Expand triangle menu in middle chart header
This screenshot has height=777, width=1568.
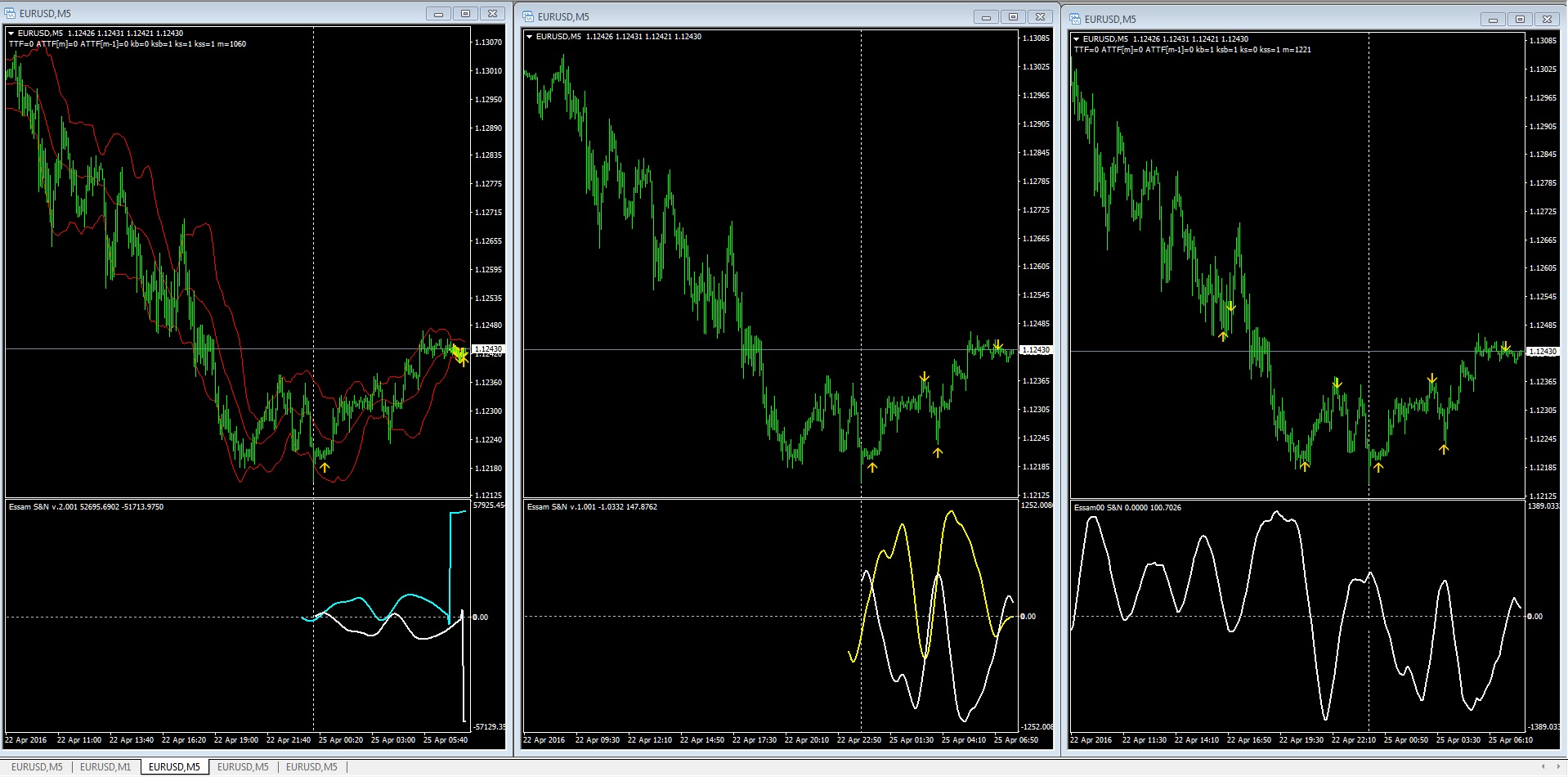click(x=530, y=37)
